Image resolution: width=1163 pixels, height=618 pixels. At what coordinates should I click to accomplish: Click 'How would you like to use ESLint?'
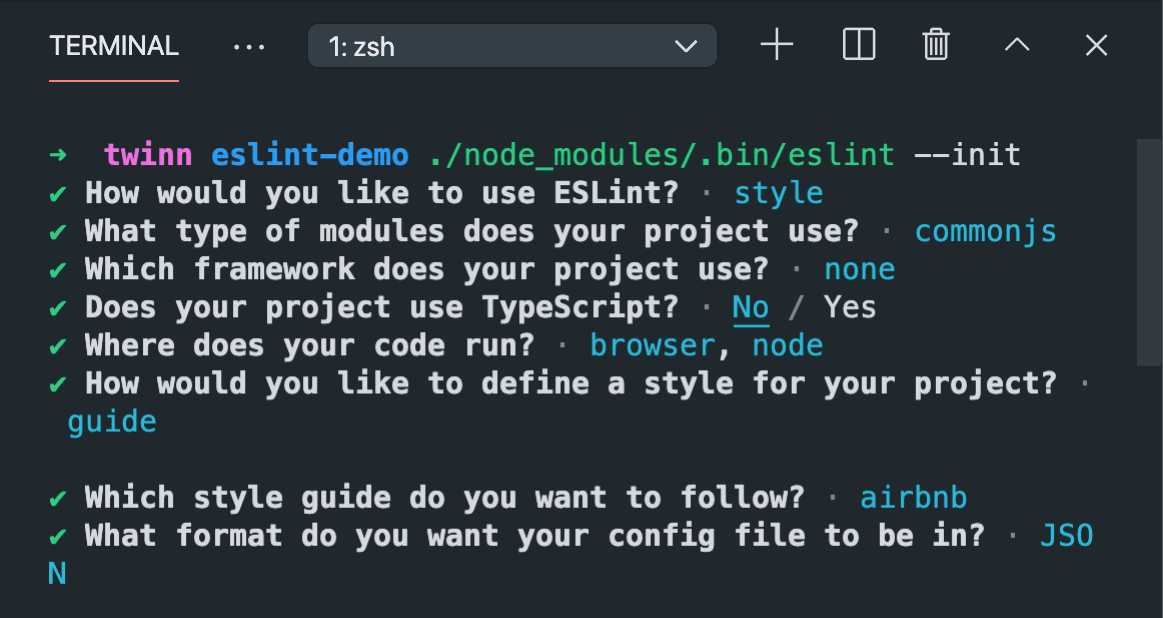click(x=382, y=194)
